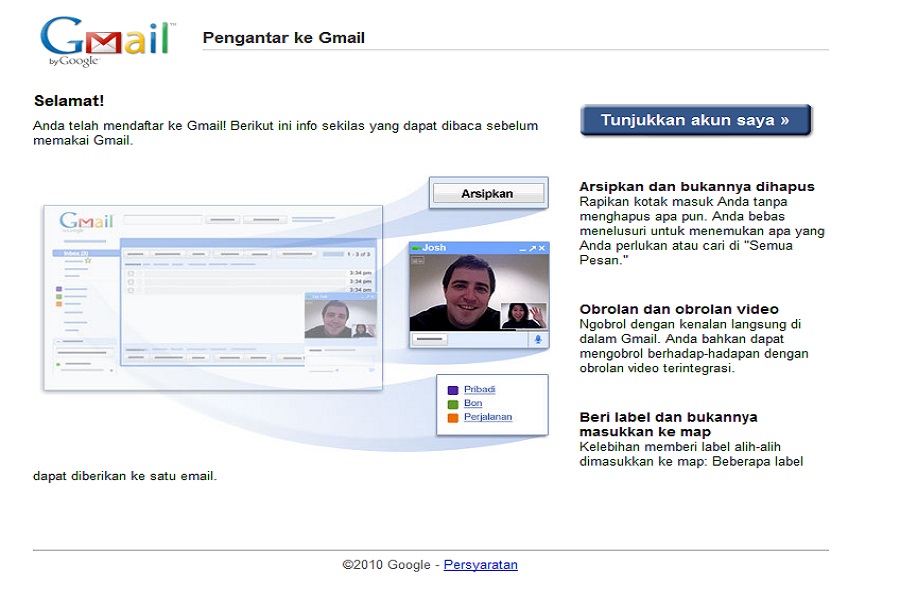Open Persyaratan link in the footer

pos(480,564)
